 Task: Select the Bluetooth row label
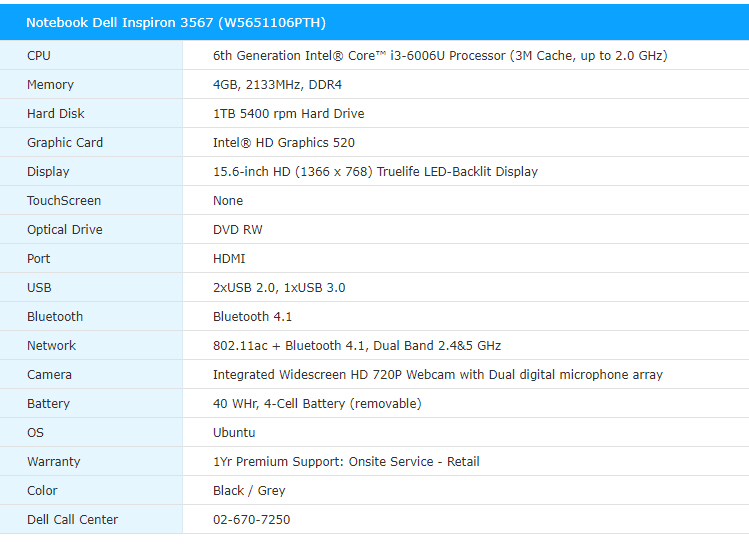55,317
